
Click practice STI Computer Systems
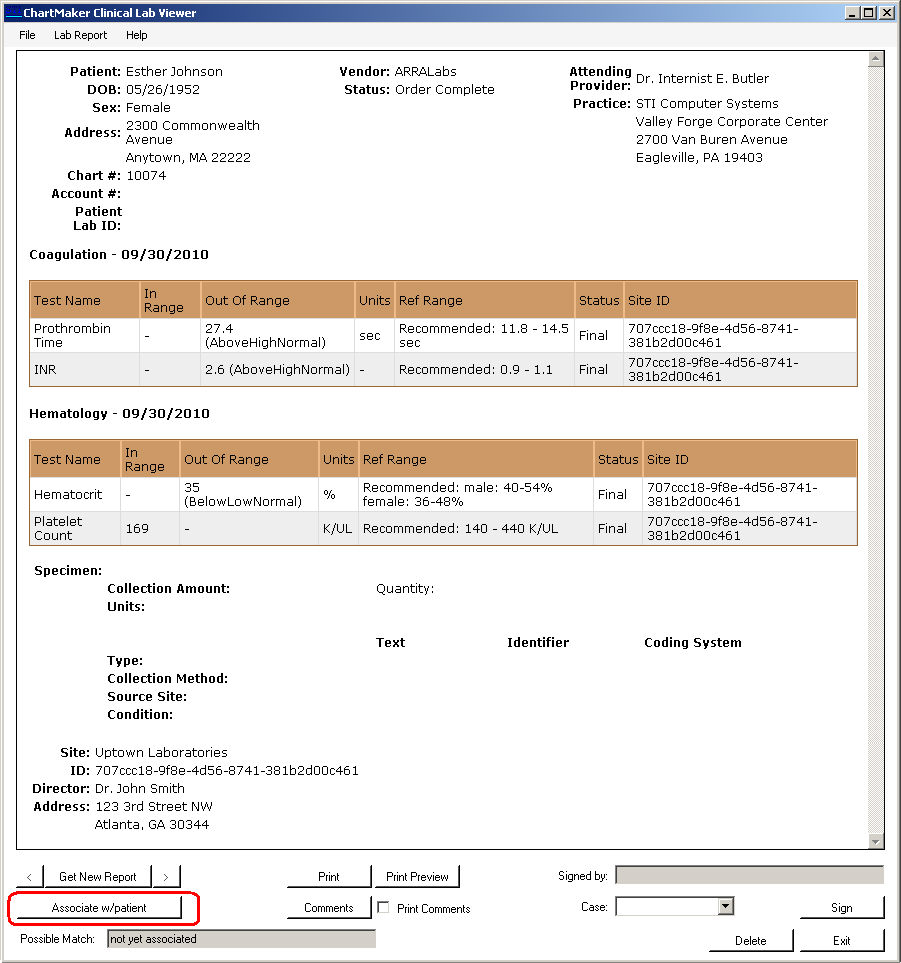pos(707,103)
